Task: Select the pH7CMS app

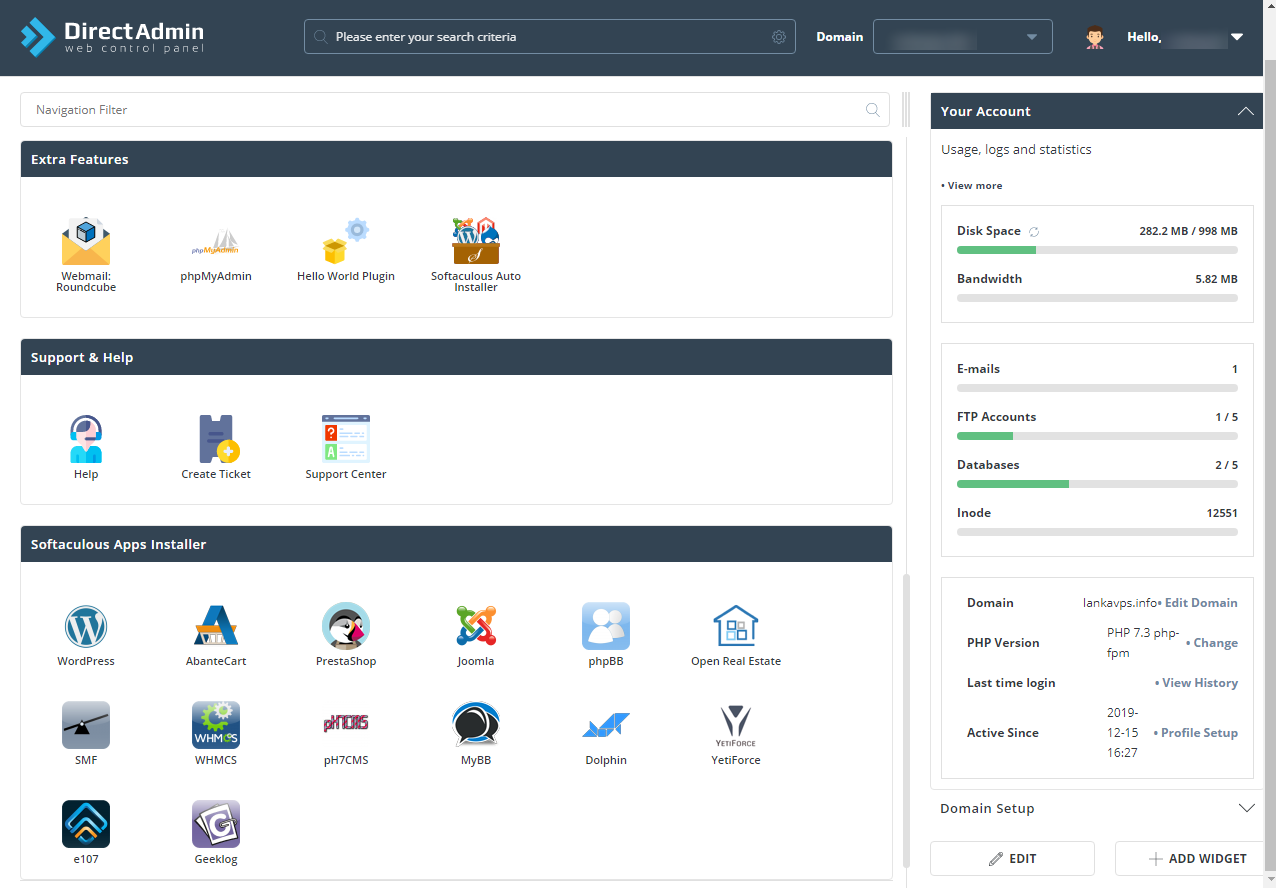Action: 346,733
